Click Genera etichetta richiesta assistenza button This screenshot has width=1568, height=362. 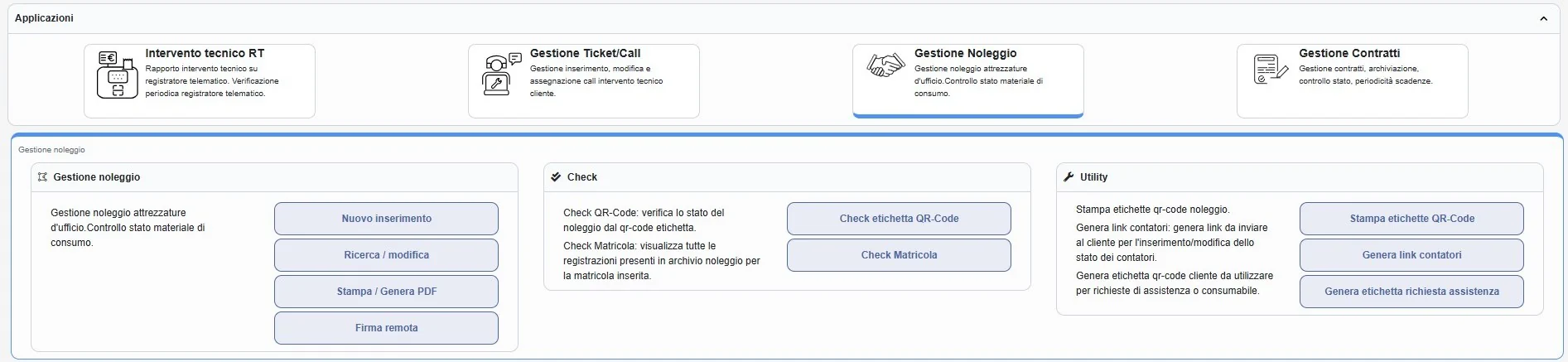pos(1412,292)
